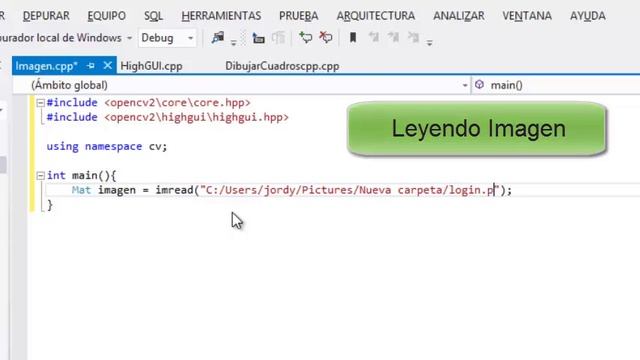Image resolution: width=640 pixels, height=360 pixels.
Task: Open the toolbar overflow arrow after Find in Files
Action: point(233,42)
